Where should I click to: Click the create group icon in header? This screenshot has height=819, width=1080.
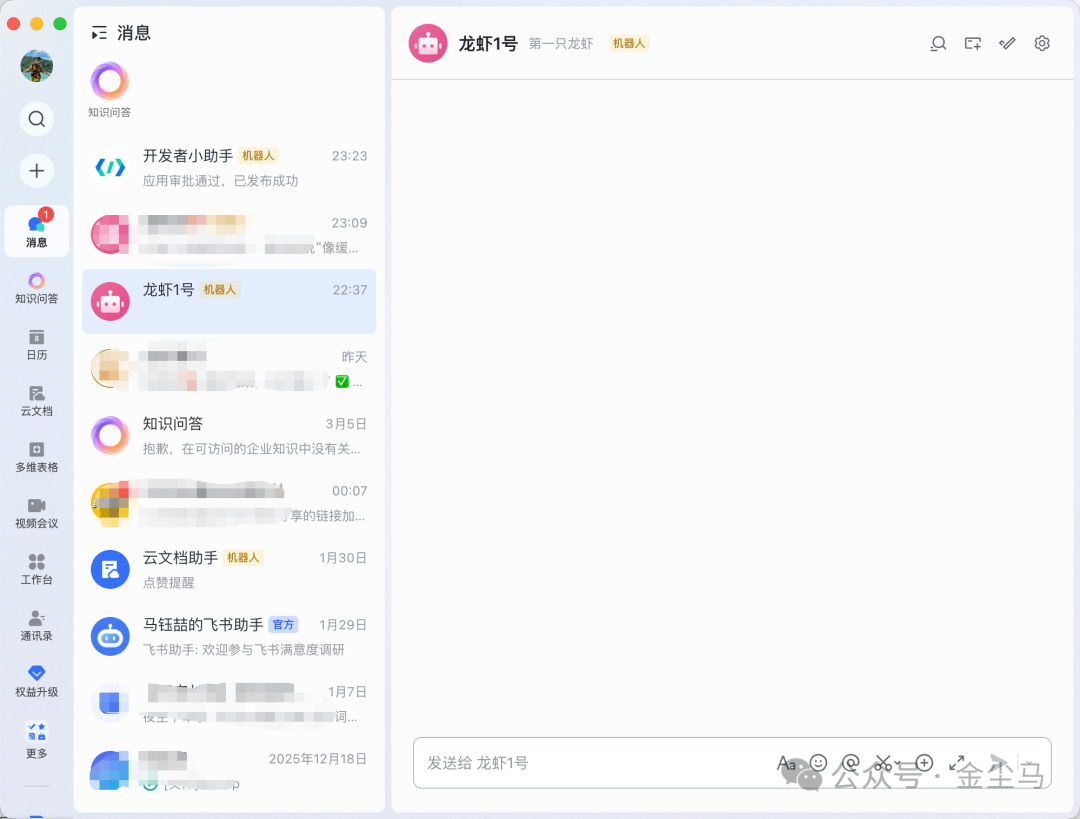point(973,43)
